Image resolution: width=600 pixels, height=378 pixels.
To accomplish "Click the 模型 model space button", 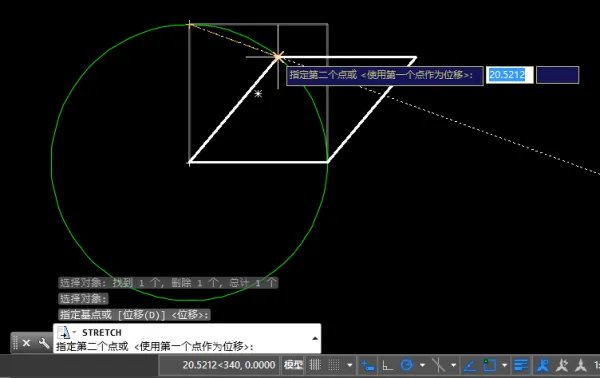I will pyautogui.click(x=293, y=365).
